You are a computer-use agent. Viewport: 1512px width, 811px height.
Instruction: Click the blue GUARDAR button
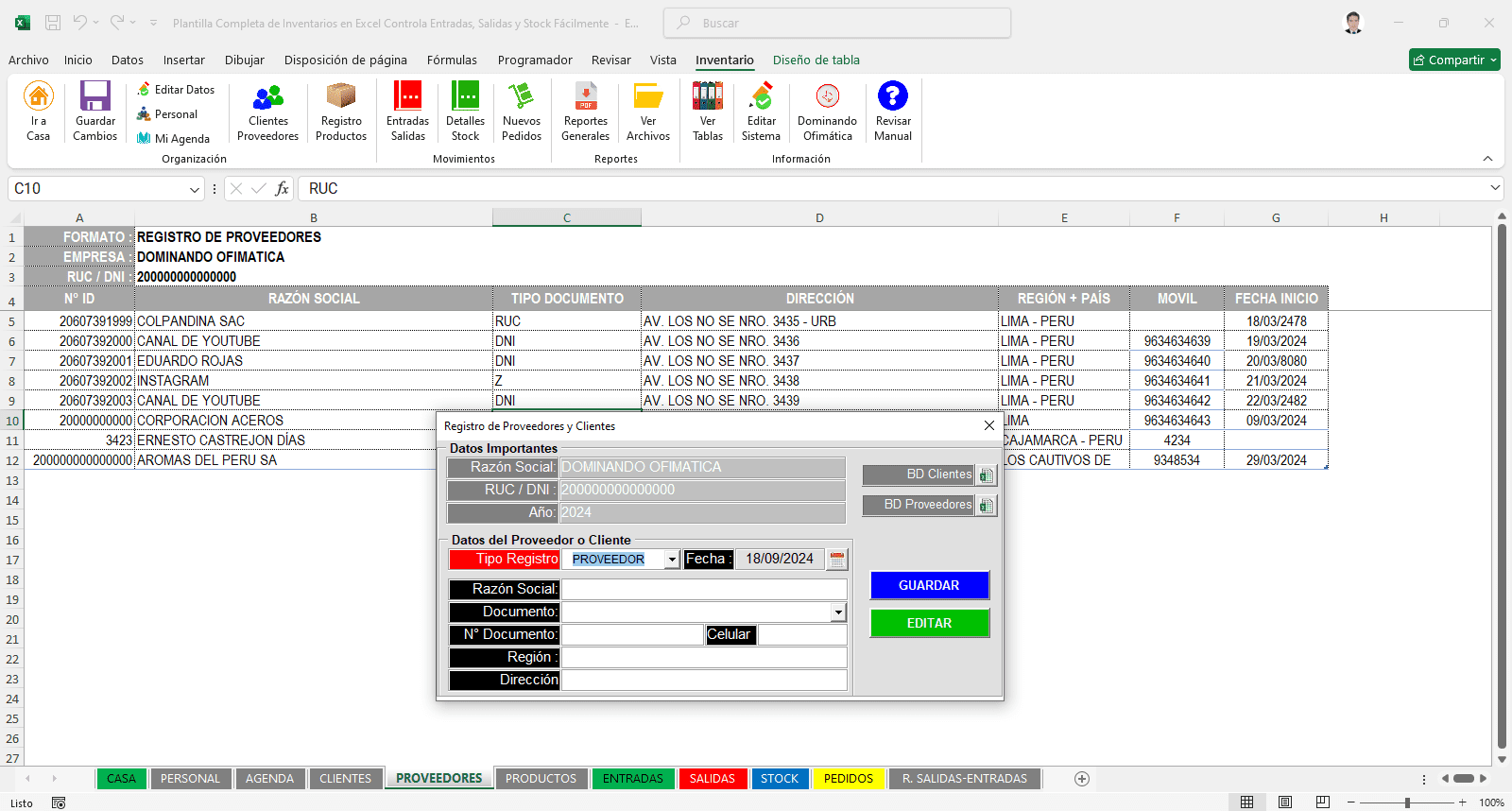tap(929, 585)
